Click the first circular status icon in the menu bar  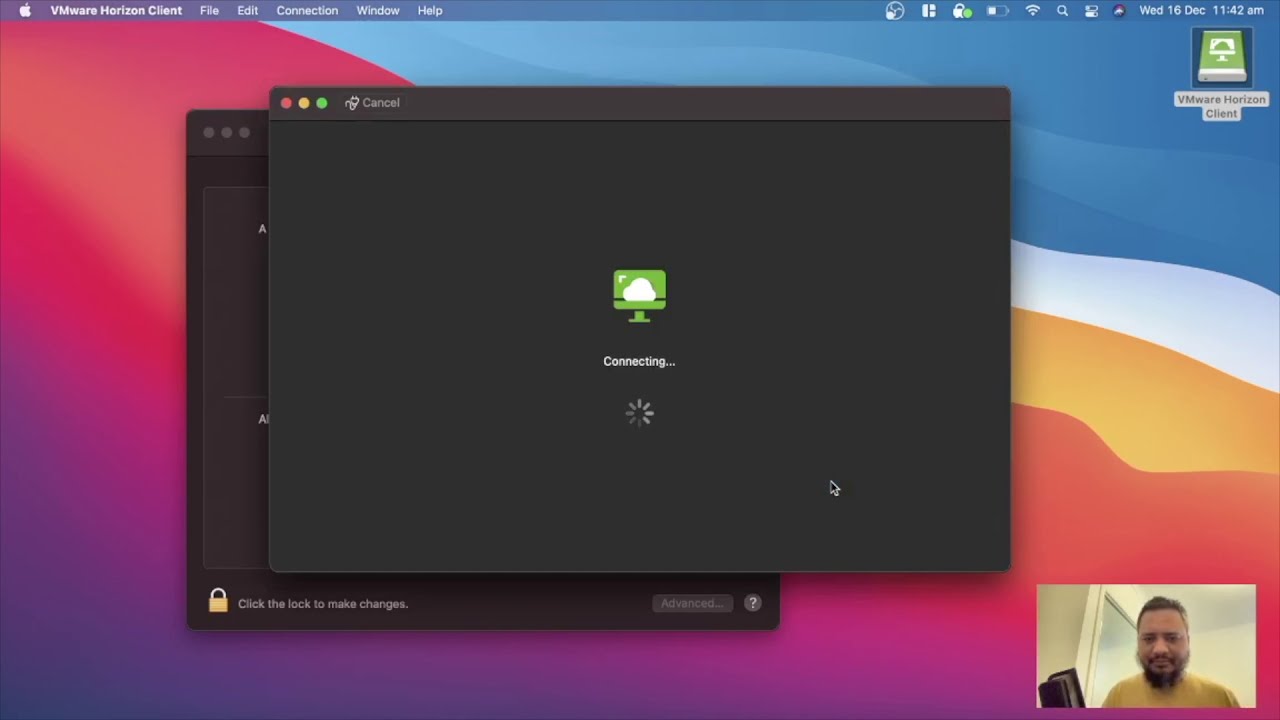click(x=895, y=10)
